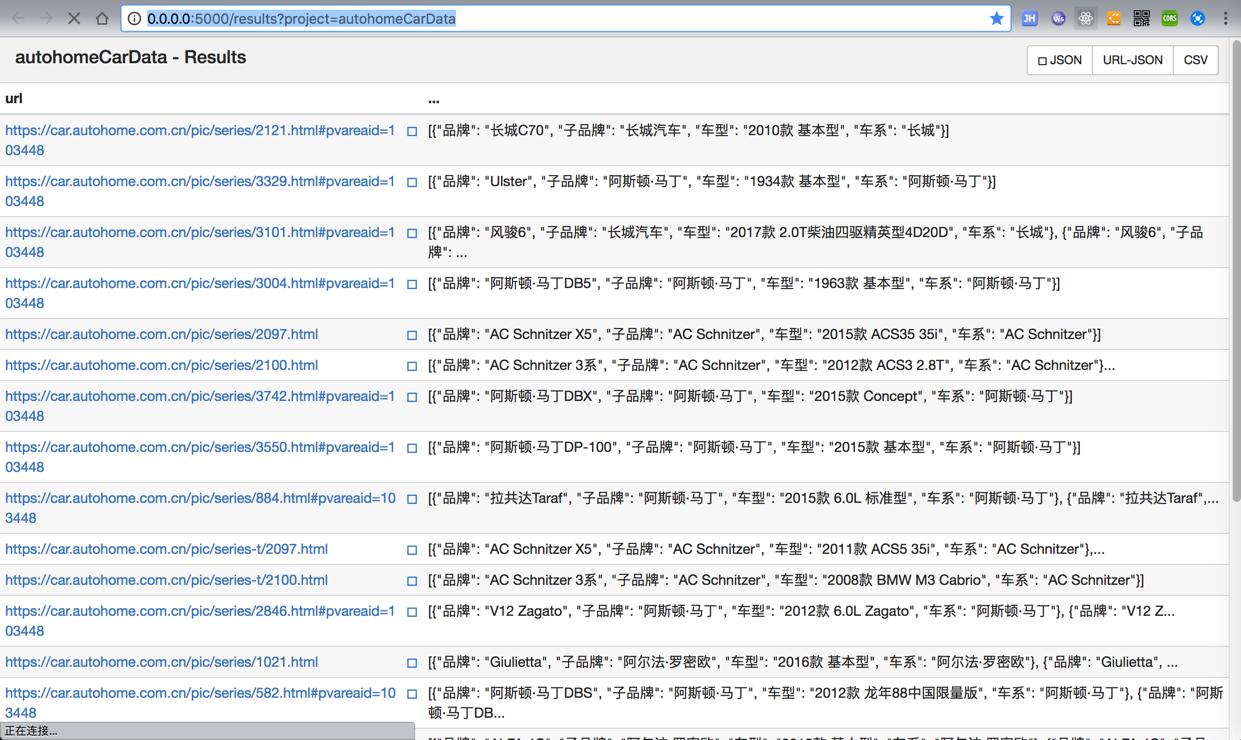Open the blue circular extension icon
1241x740 pixels.
[1197, 18]
